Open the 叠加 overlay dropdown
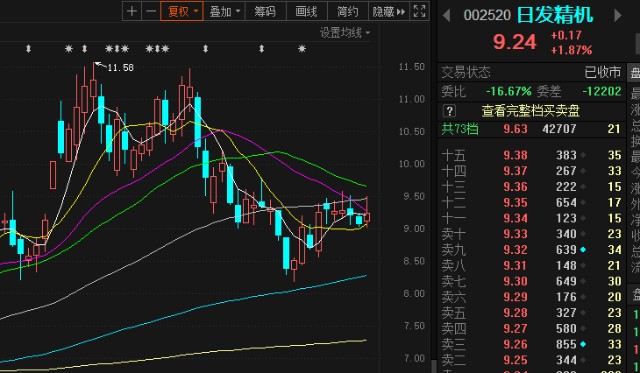 coord(224,11)
